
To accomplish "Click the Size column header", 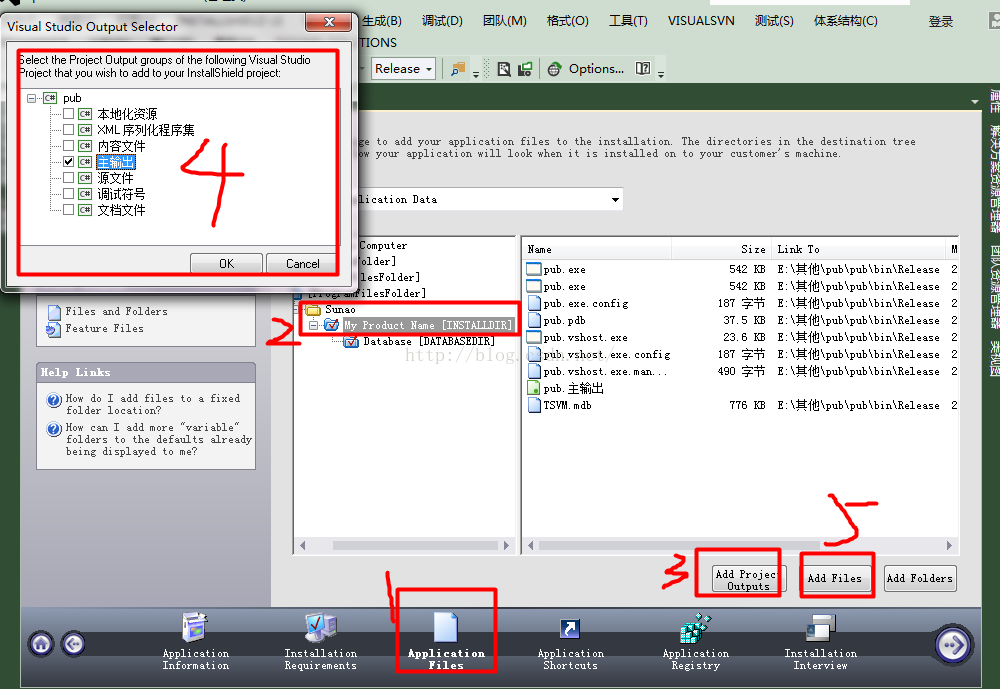I will [x=721, y=249].
